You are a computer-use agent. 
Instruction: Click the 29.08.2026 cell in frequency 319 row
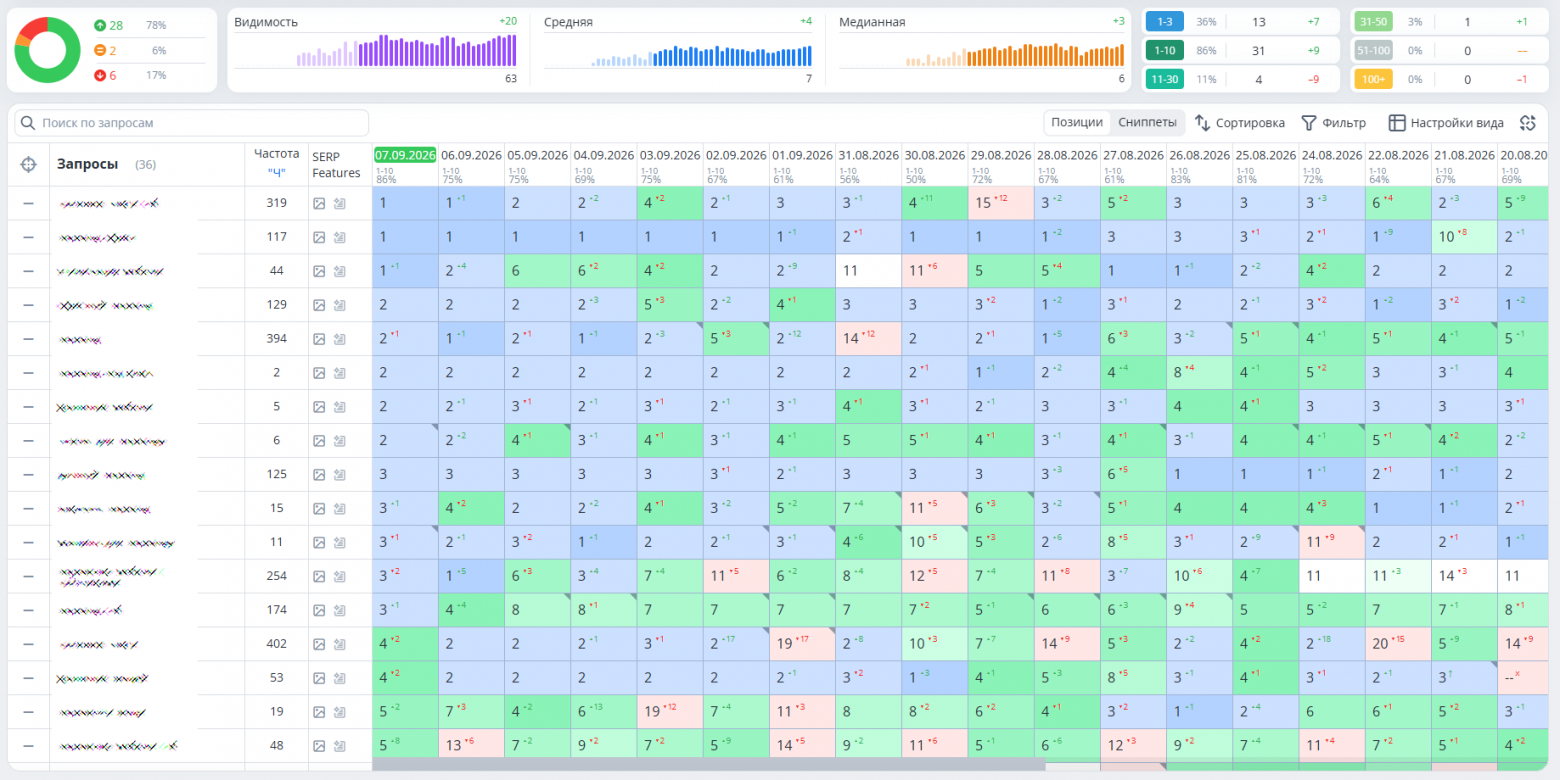[x=1001, y=203]
